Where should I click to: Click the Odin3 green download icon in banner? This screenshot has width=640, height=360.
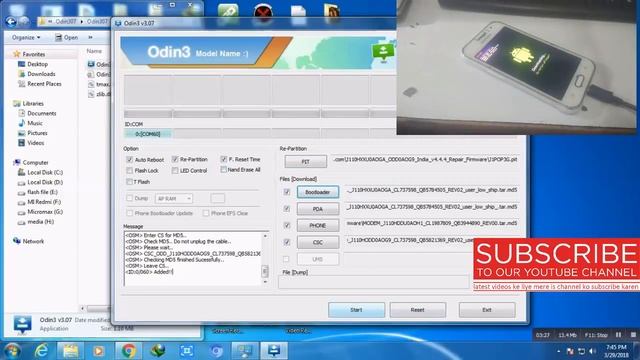pos(383,52)
